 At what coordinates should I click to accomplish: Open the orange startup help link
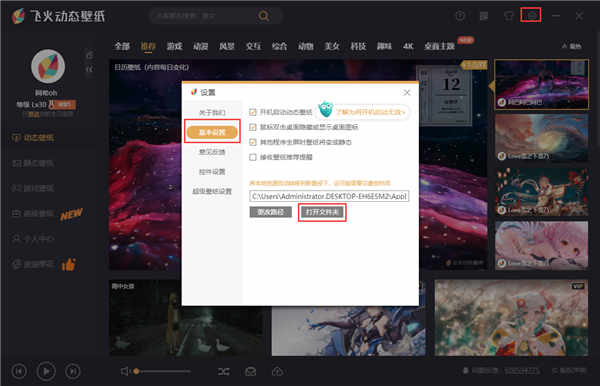pyautogui.click(x=370, y=112)
